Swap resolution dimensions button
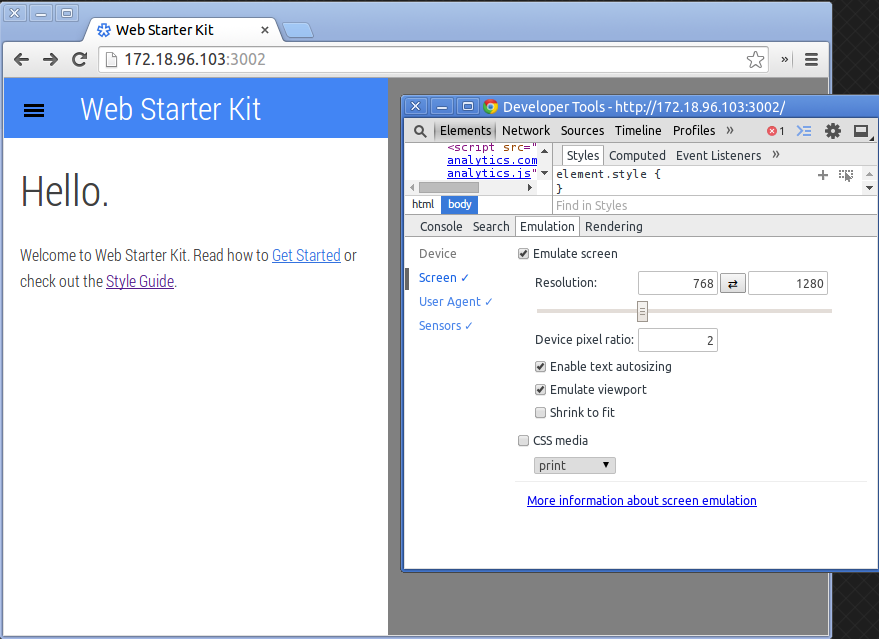879x639 pixels. coord(732,284)
